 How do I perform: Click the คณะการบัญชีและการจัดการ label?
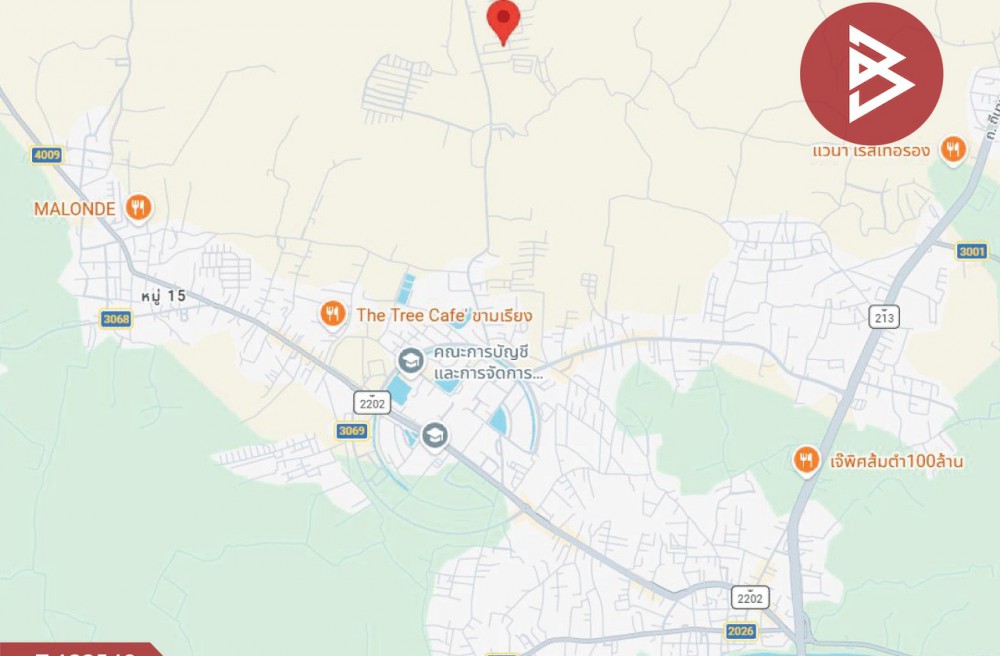[489, 362]
